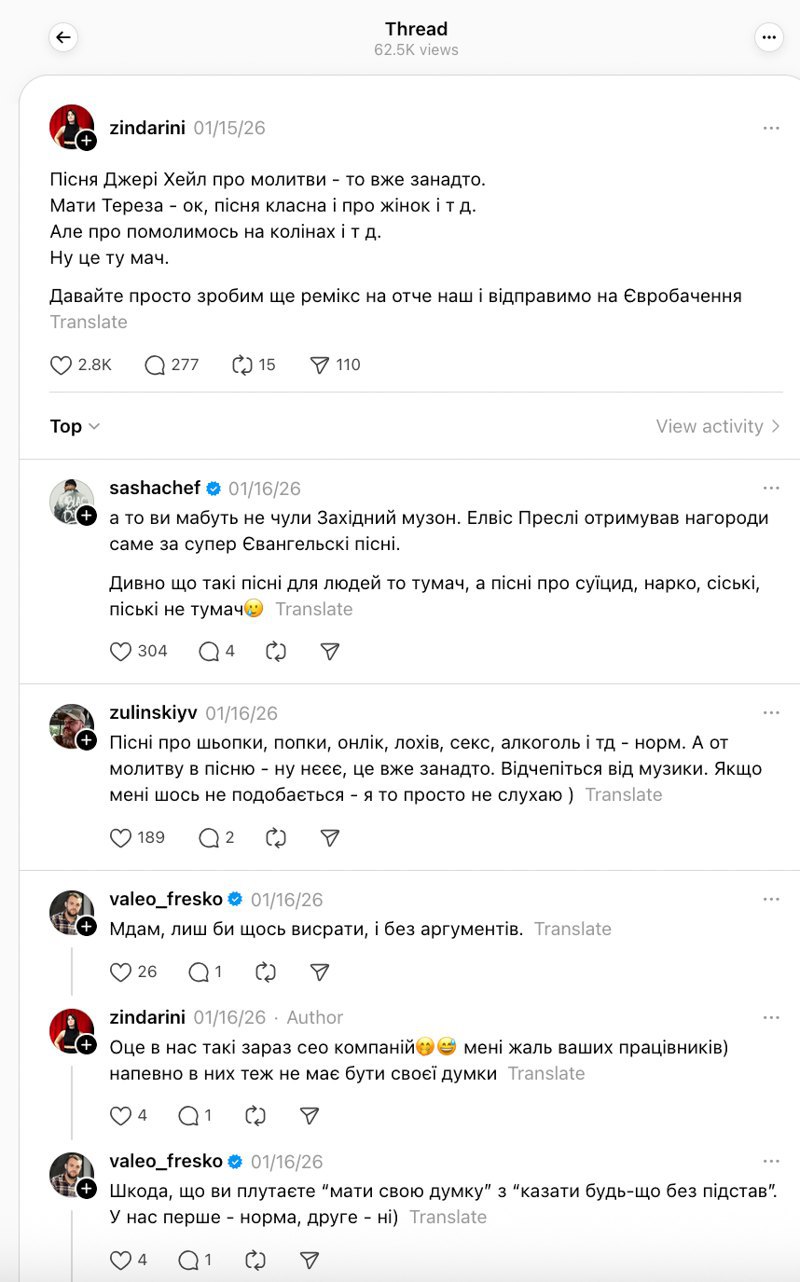The image size is (800, 1282).
Task: Open more options for zindarini's author reply
Action: 771,1017
